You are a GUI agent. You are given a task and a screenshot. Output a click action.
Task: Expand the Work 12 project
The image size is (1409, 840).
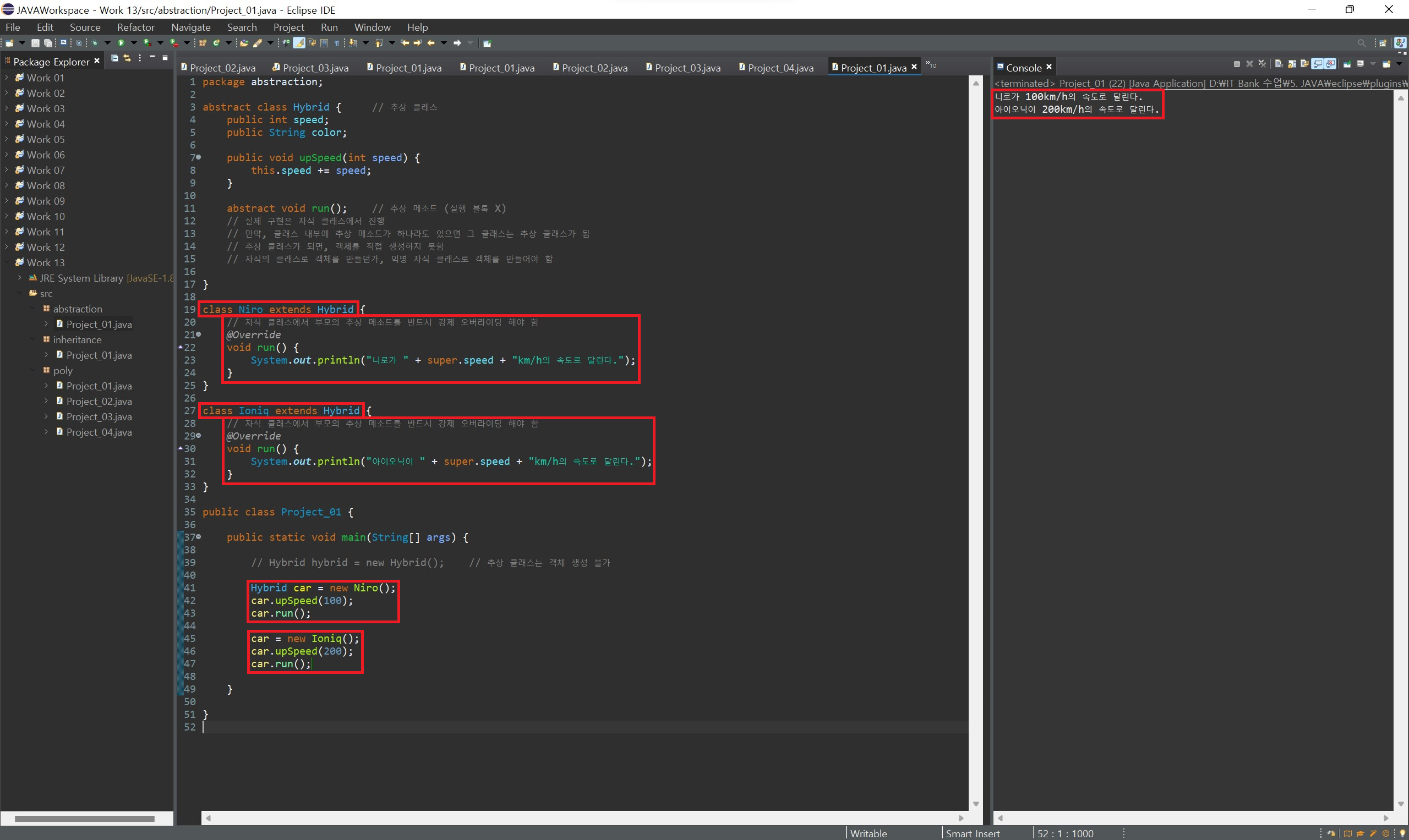pos(7,247)
